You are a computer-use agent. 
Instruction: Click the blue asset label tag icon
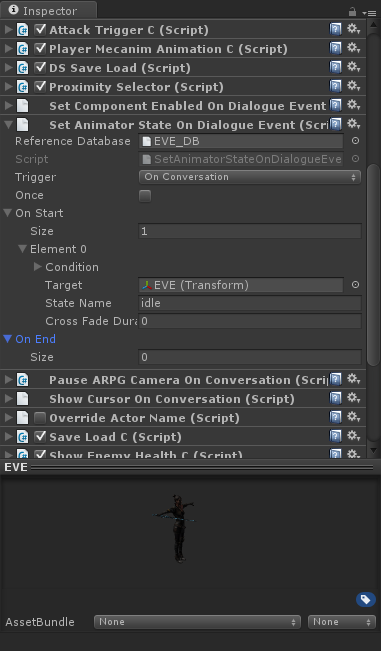(366, 599)
